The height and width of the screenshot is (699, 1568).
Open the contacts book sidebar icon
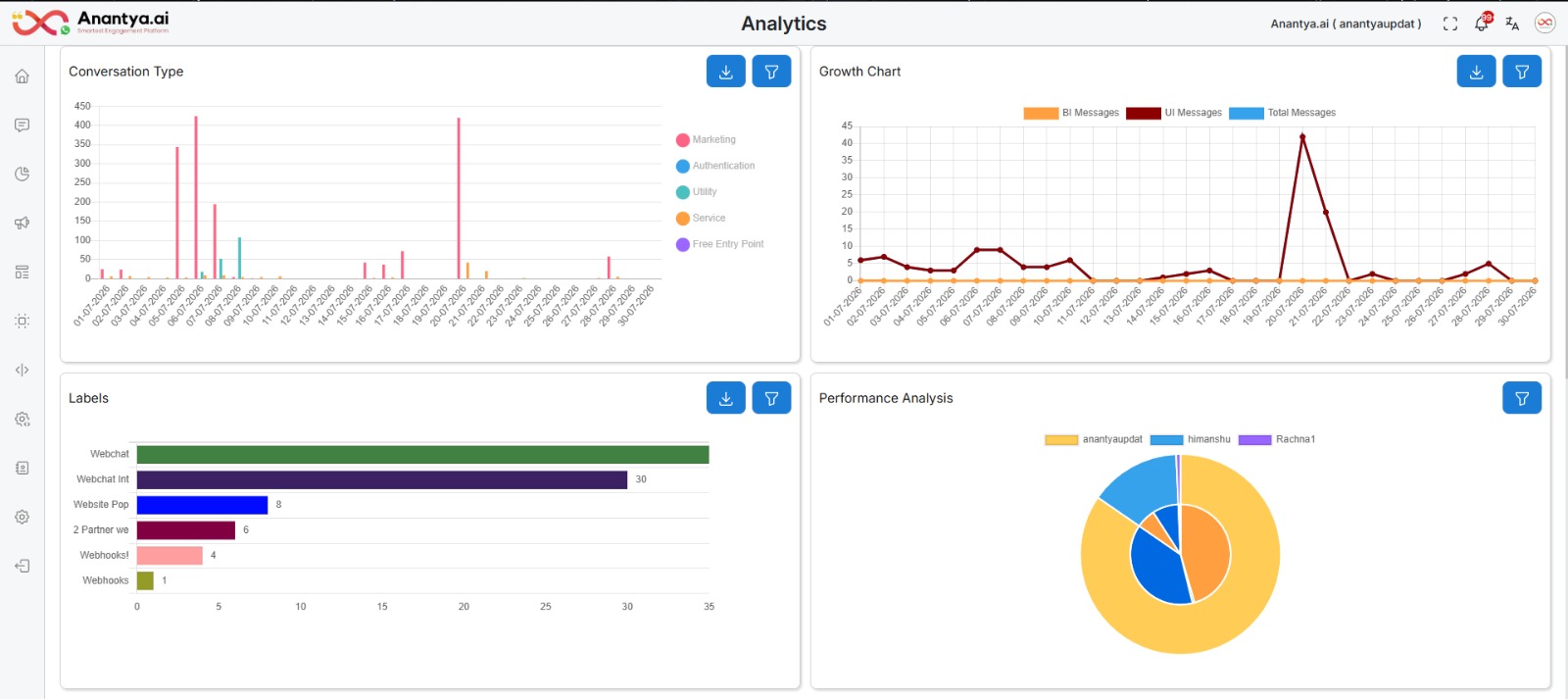[22, 469]
